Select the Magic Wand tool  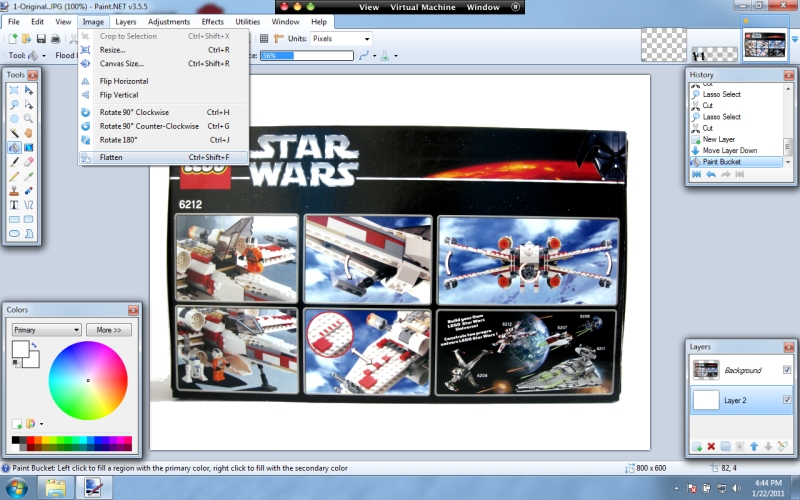pyautogui.click(x=14, y=133)
